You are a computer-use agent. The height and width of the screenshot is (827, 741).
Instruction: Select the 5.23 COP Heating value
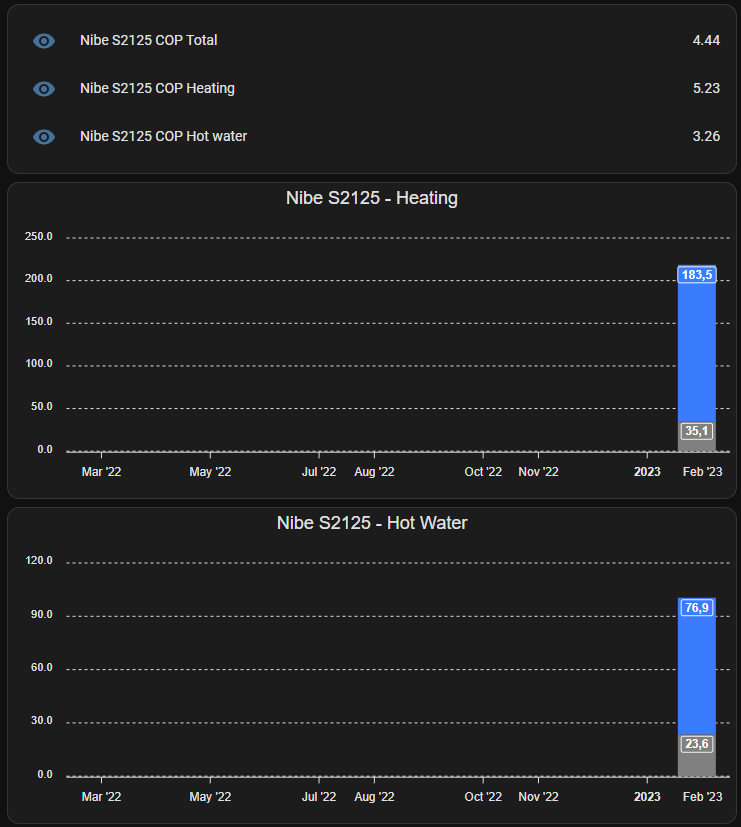[x=706, y=88]
